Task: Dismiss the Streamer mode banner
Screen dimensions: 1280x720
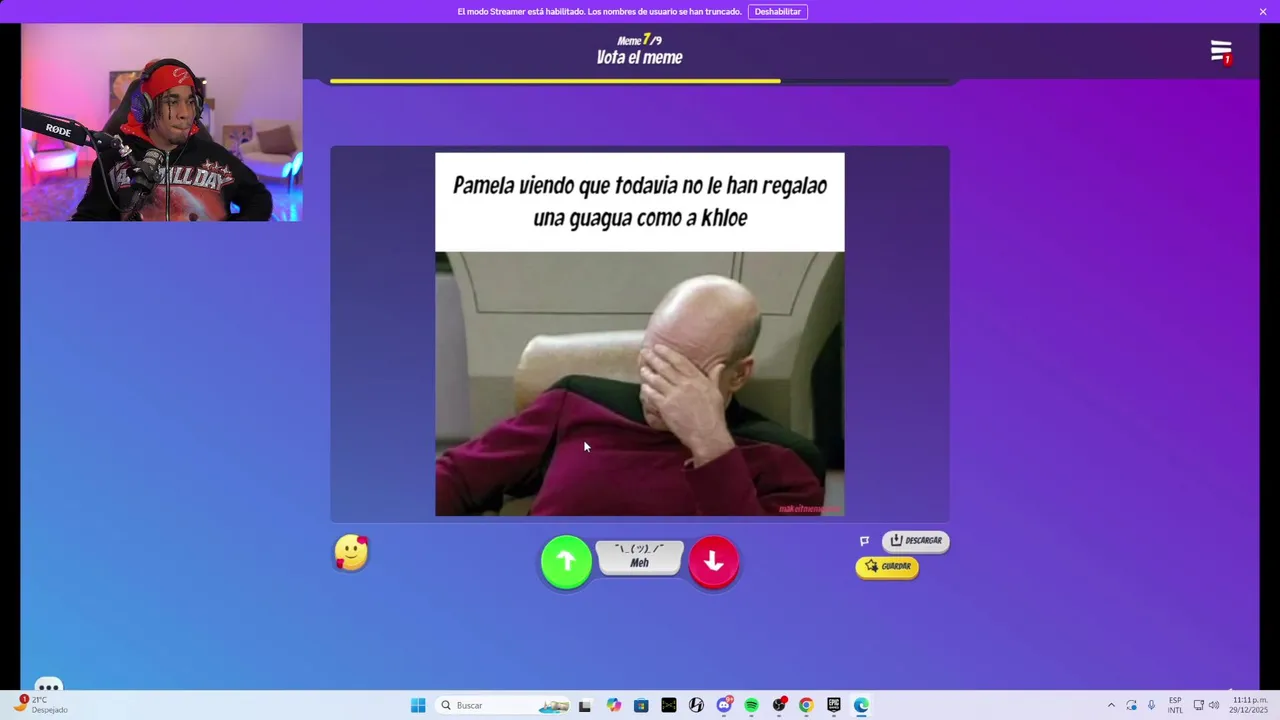Action: tap(1263, 12)
